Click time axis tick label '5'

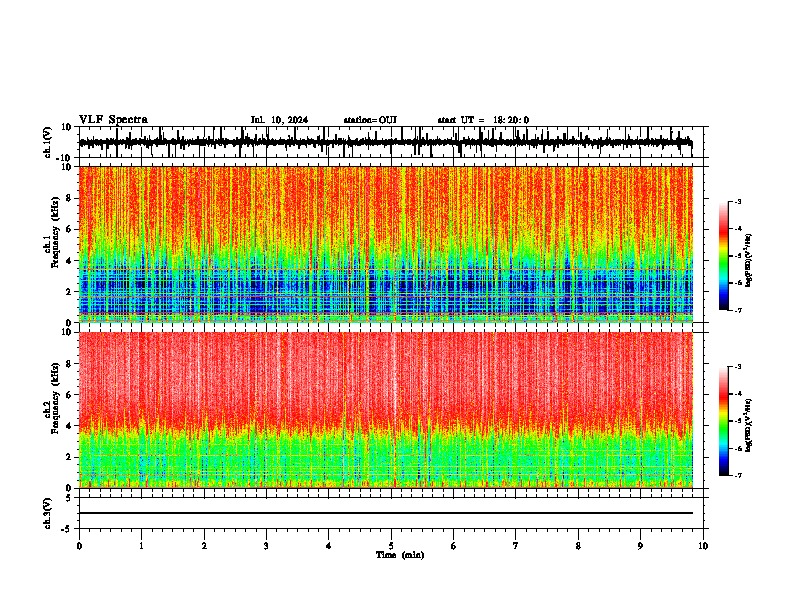click(x=391, y=546)
